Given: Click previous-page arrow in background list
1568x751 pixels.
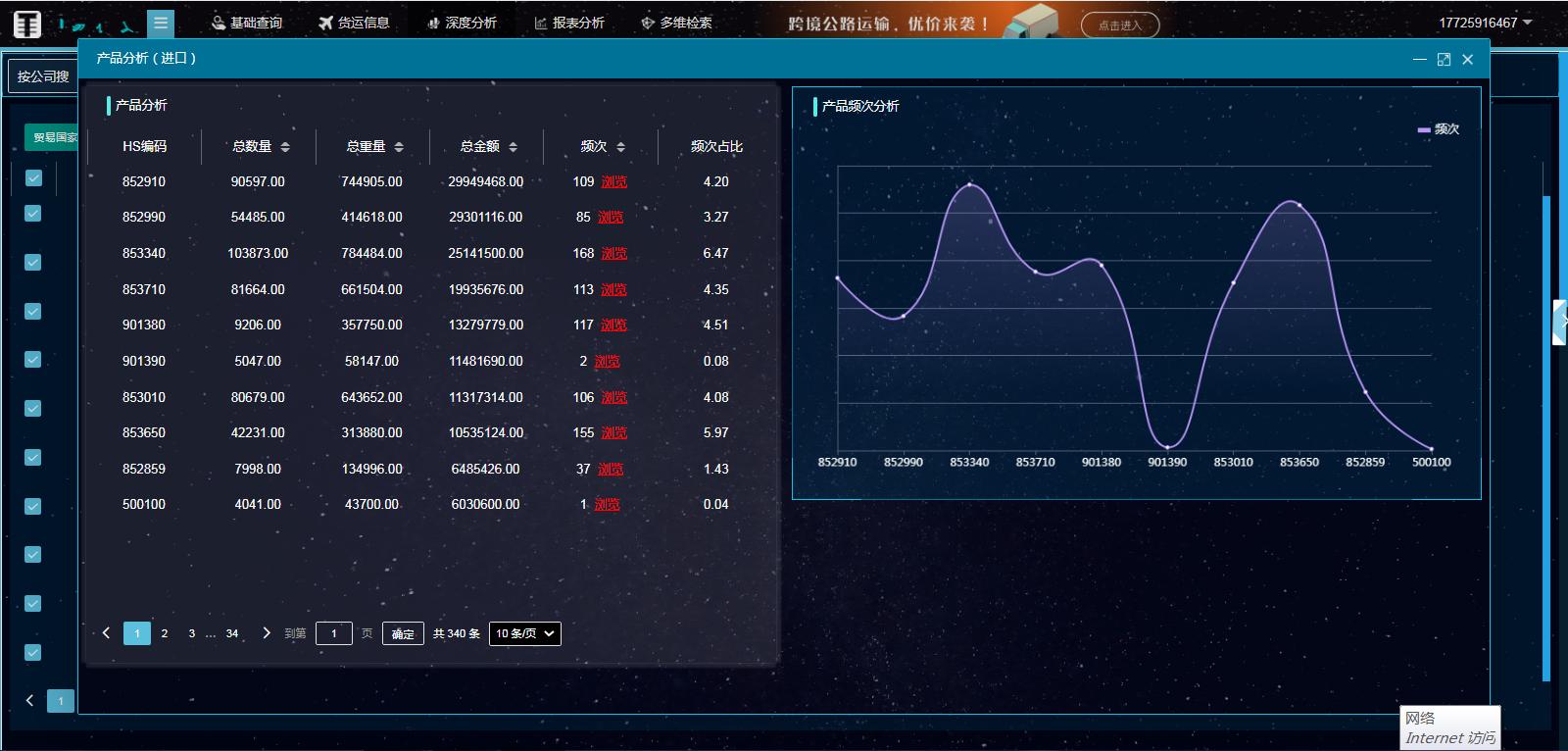Looking at the screenshot, I should (x=30, y=700).
